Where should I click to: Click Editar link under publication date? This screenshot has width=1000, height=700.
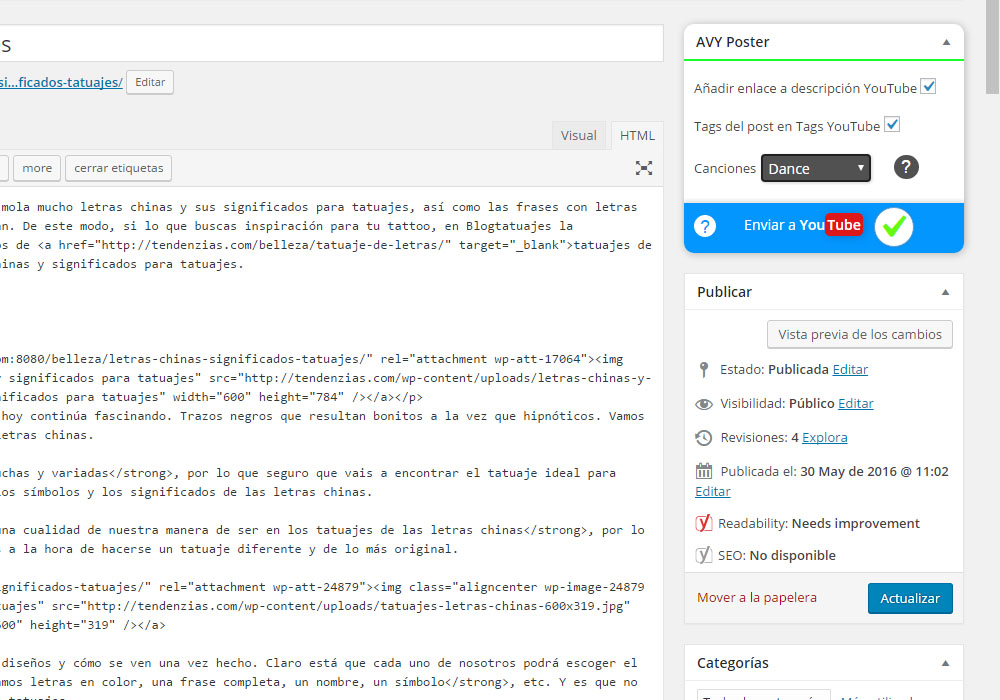(x=712, y=492)
